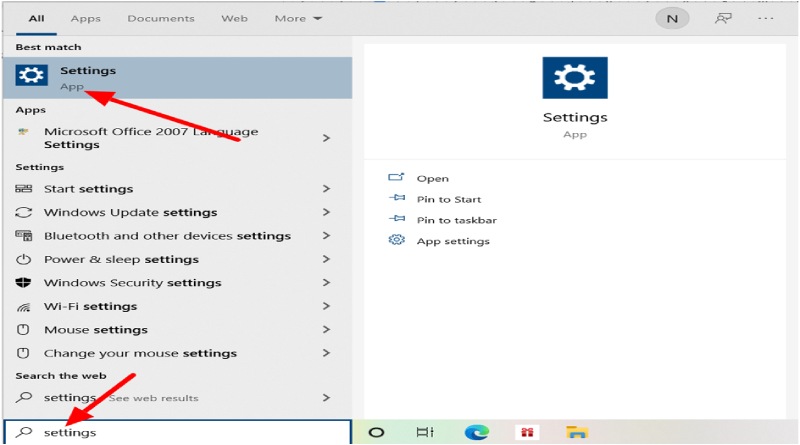Open Start settings result
The width and height of the screenshot is (800, 445).
[178, 189]
